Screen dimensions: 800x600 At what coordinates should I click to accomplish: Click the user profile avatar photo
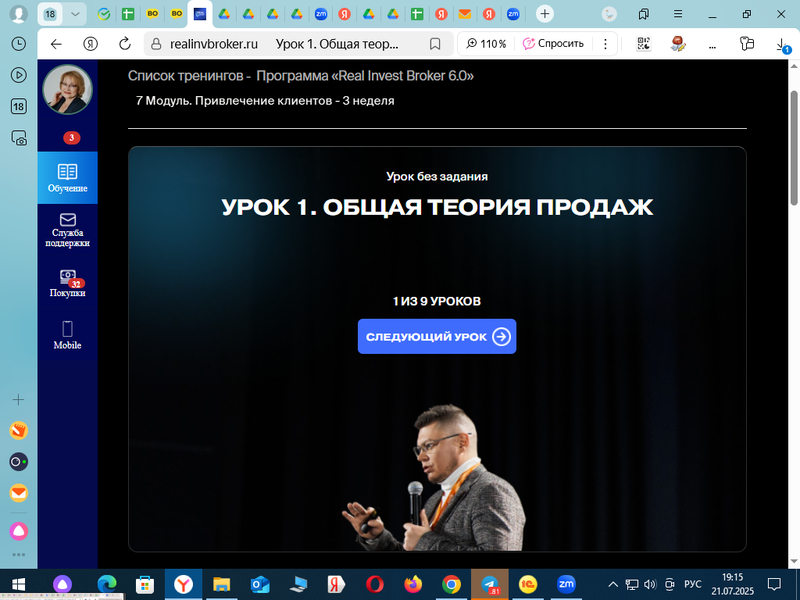coord(67,90)
